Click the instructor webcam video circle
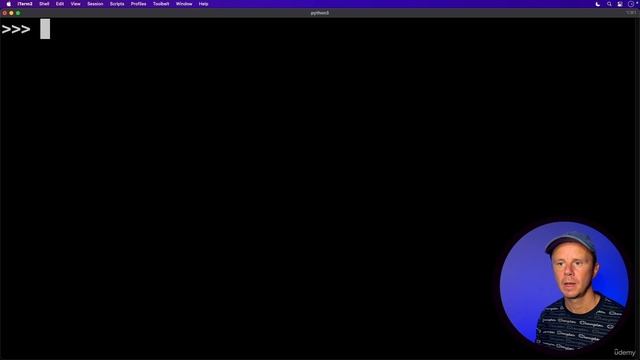The width and height of the screenshot is (640, 360). (x=564, y=285)
